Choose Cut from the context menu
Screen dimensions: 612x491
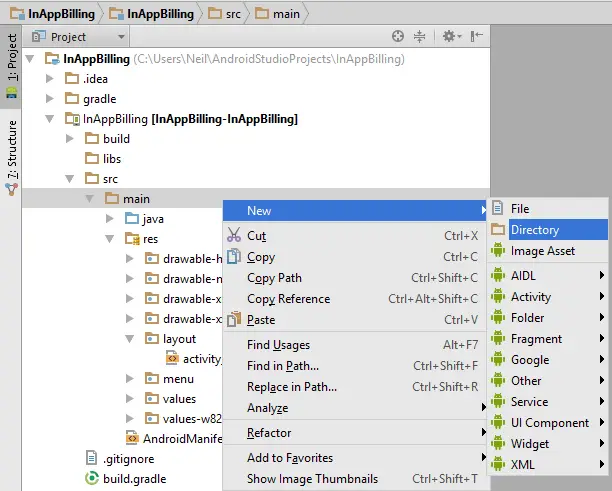(x=354, y=235)
